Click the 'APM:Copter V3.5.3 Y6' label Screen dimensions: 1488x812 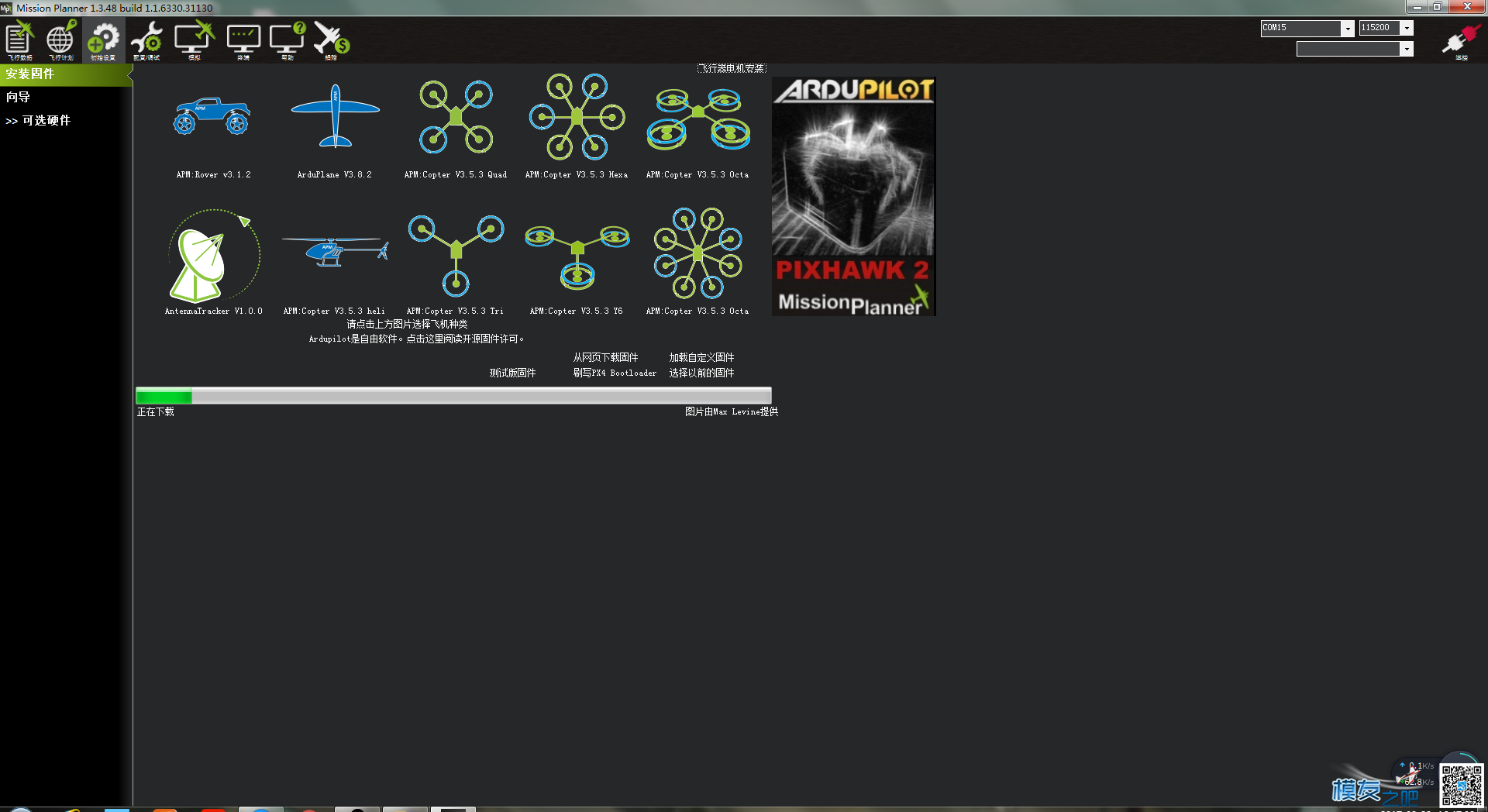pos(576,311)
